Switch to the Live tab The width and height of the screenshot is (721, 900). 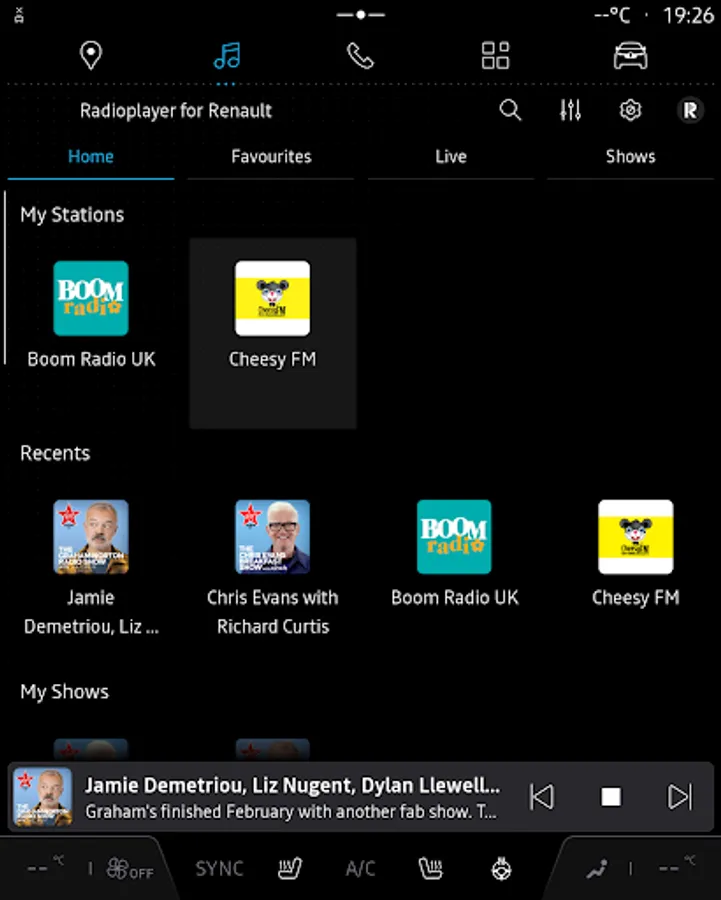(x=451, y=157)
